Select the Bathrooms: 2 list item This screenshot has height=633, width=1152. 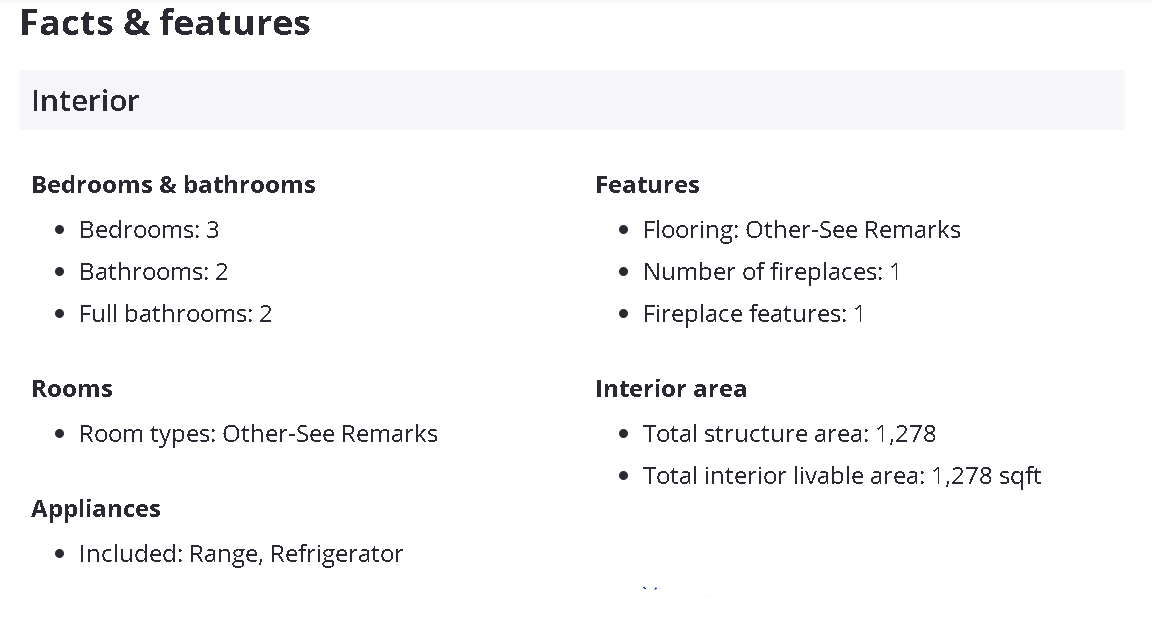(153, 272)
